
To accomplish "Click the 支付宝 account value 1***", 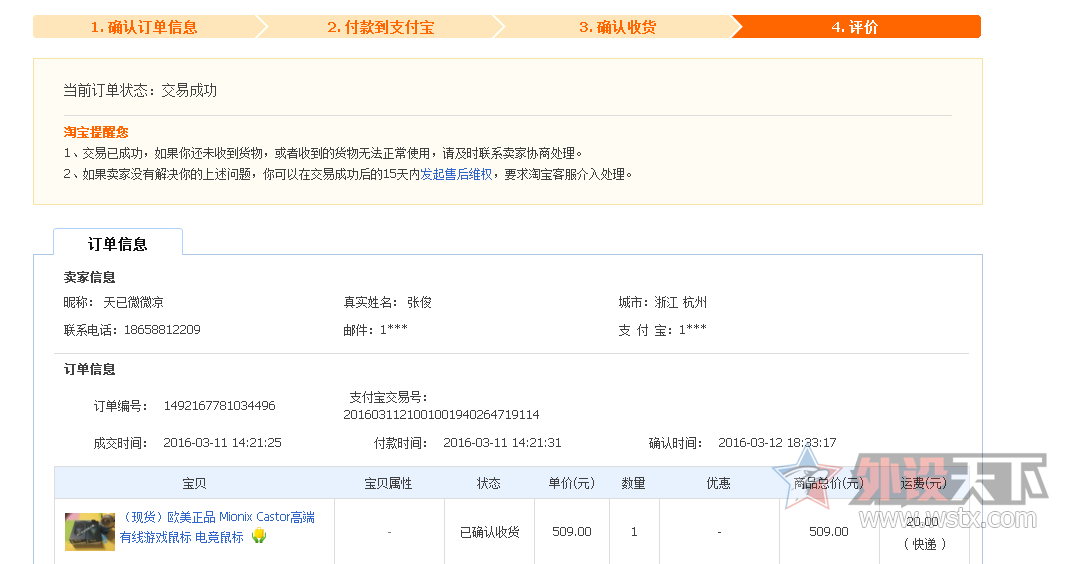I will click(x=693, y=330).
